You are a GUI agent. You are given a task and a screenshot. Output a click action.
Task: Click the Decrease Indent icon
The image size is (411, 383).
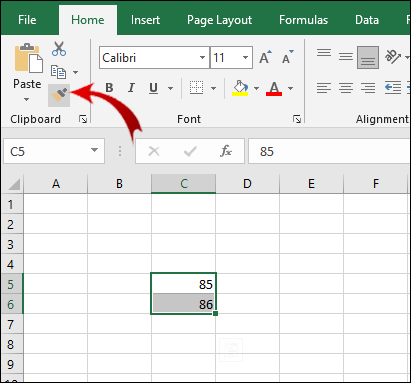tap(393, 88)
